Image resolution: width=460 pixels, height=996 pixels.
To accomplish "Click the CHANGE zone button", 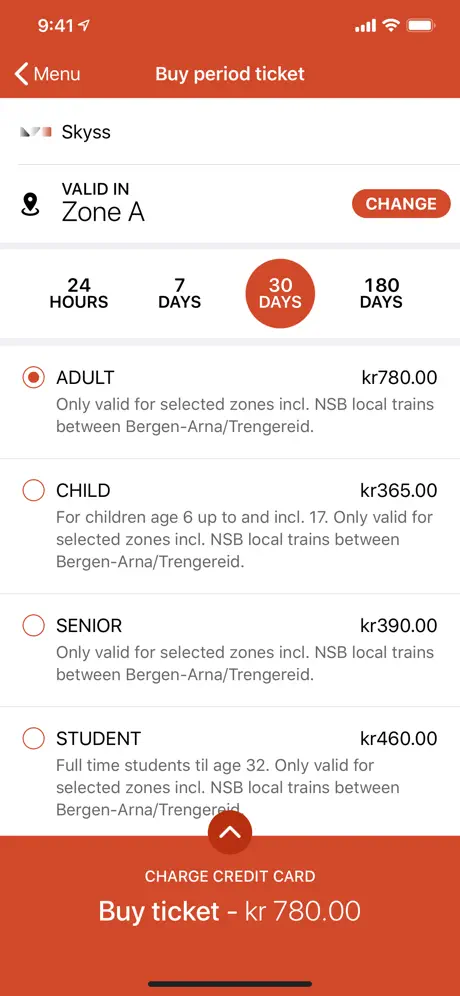I will (x=401, y=204).
